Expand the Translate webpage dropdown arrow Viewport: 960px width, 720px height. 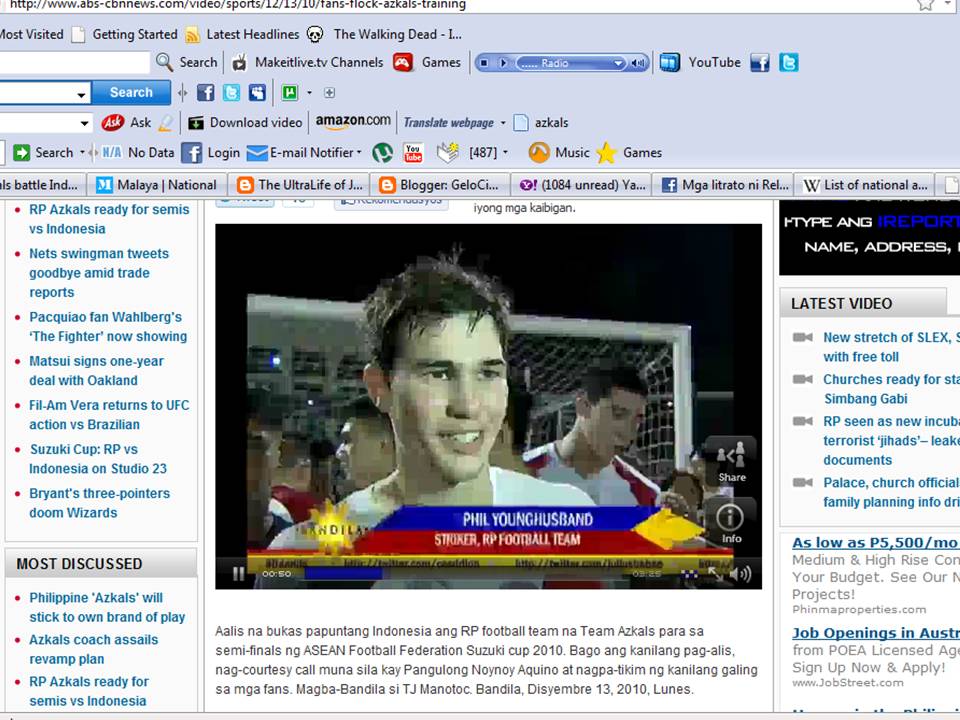coord(503,122)
